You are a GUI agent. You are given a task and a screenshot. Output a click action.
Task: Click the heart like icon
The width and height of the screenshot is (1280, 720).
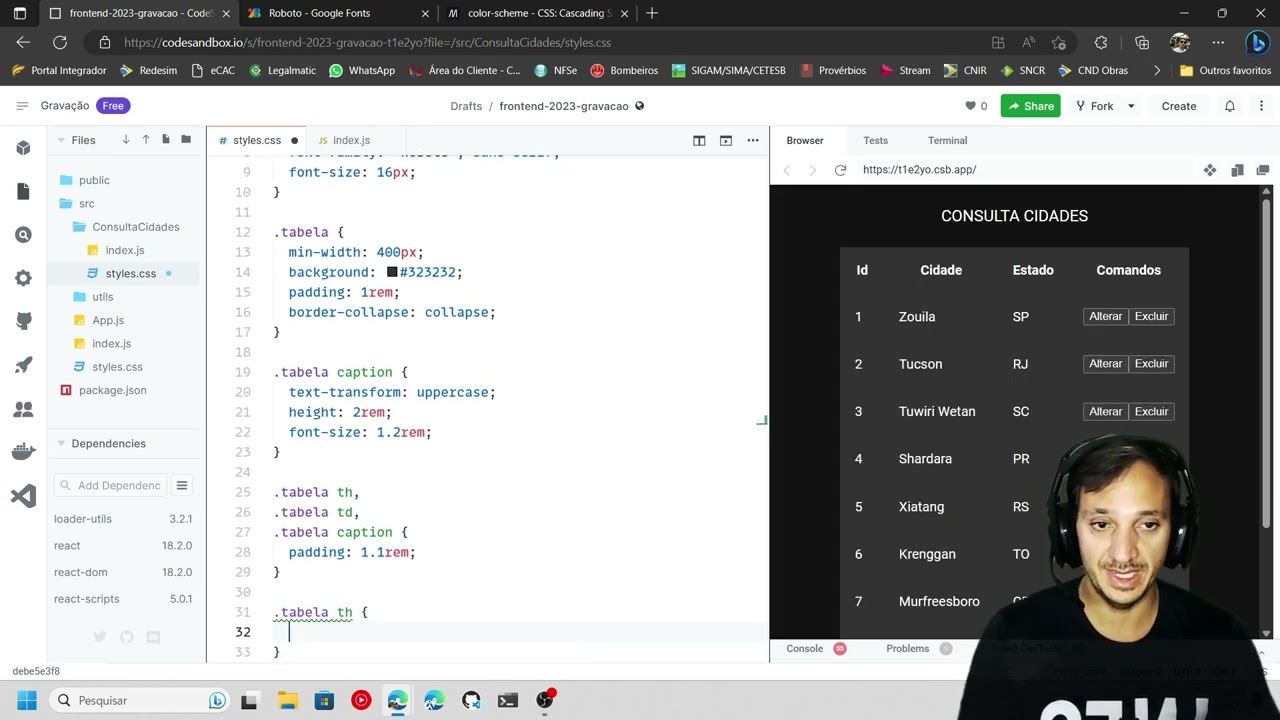click(x=970, y=106)
